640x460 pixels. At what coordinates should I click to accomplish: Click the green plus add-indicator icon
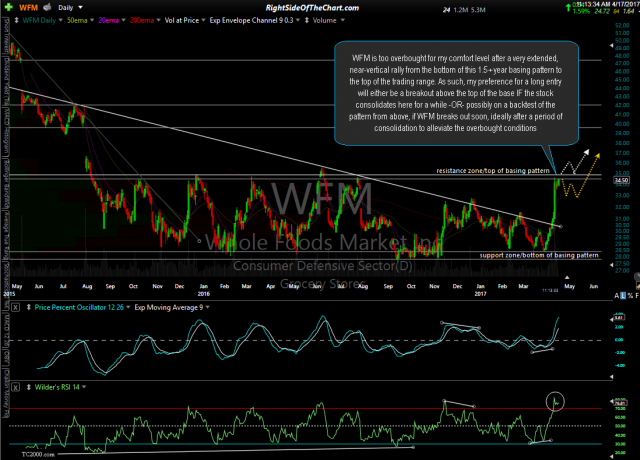coord(8,7)
